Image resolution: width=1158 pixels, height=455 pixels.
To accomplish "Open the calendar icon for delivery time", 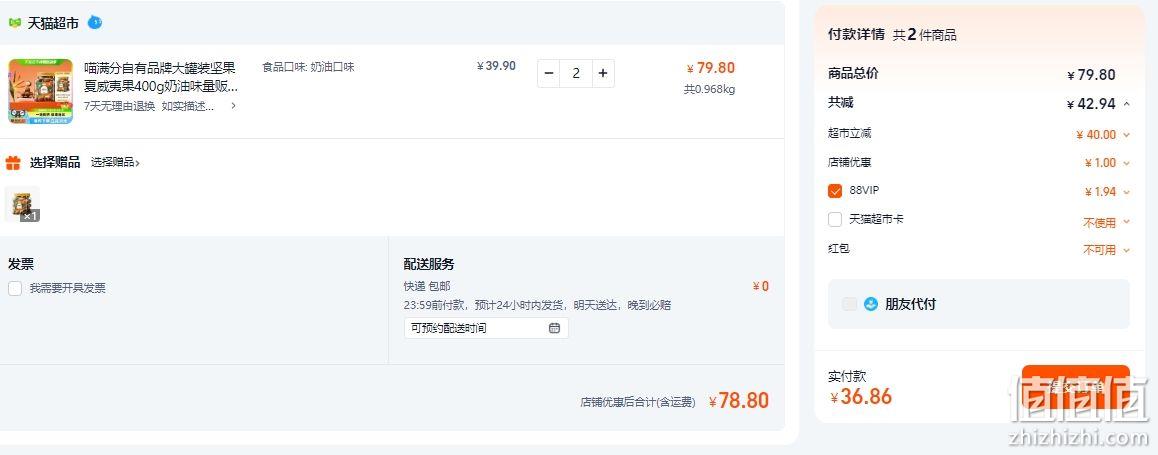I will click(x=555, y=328).
